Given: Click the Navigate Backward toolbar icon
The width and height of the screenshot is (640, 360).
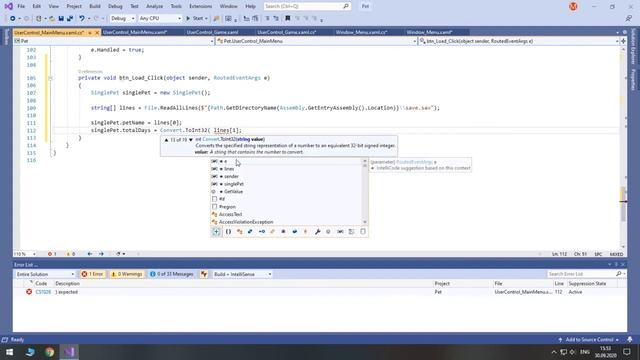Looking at the screenshot, I should click(x=13, y=18).
